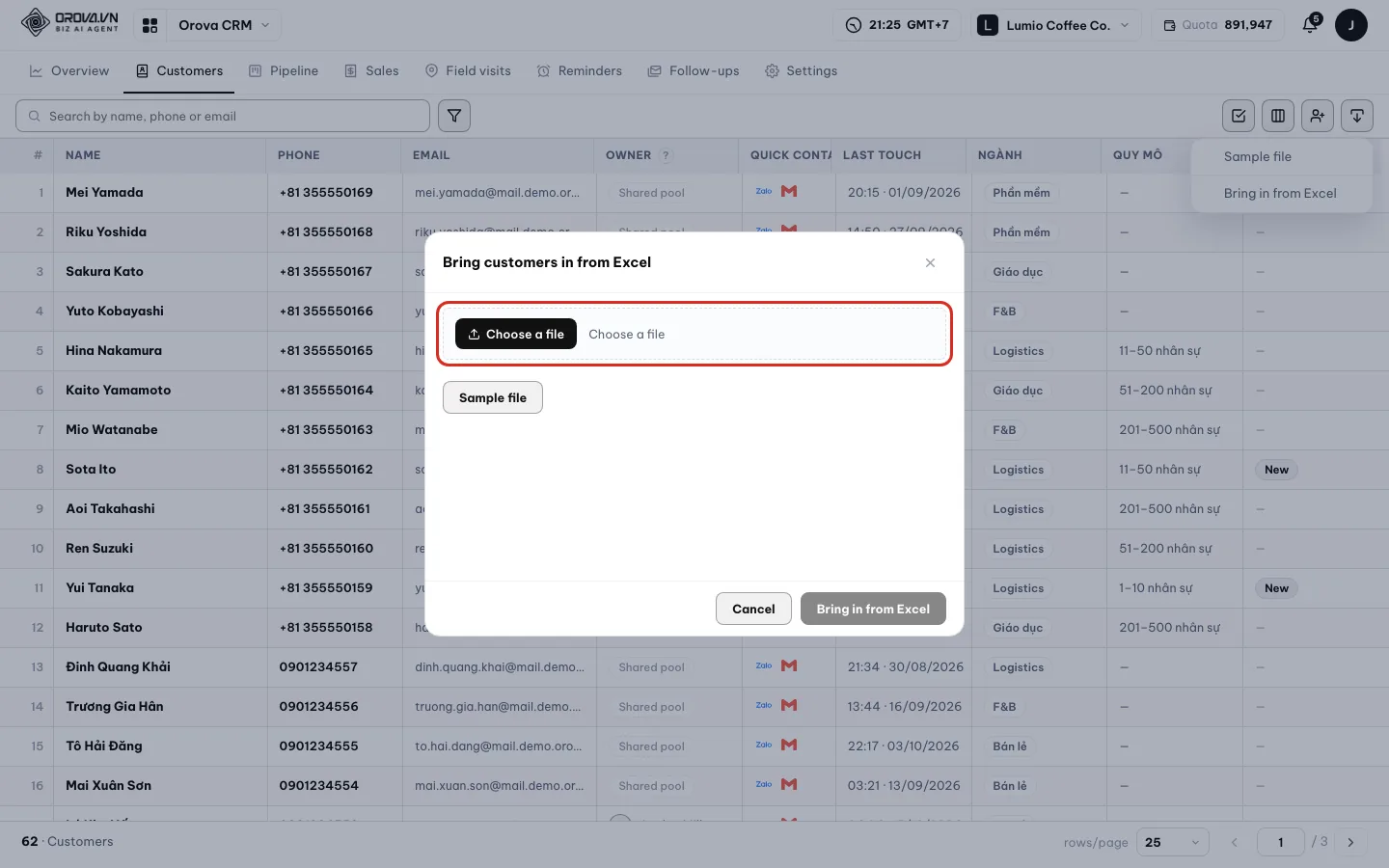This screenshot has height=868, width=1389.
Task: Switch to the Pipeline tab
Action: tap(284, 70)
